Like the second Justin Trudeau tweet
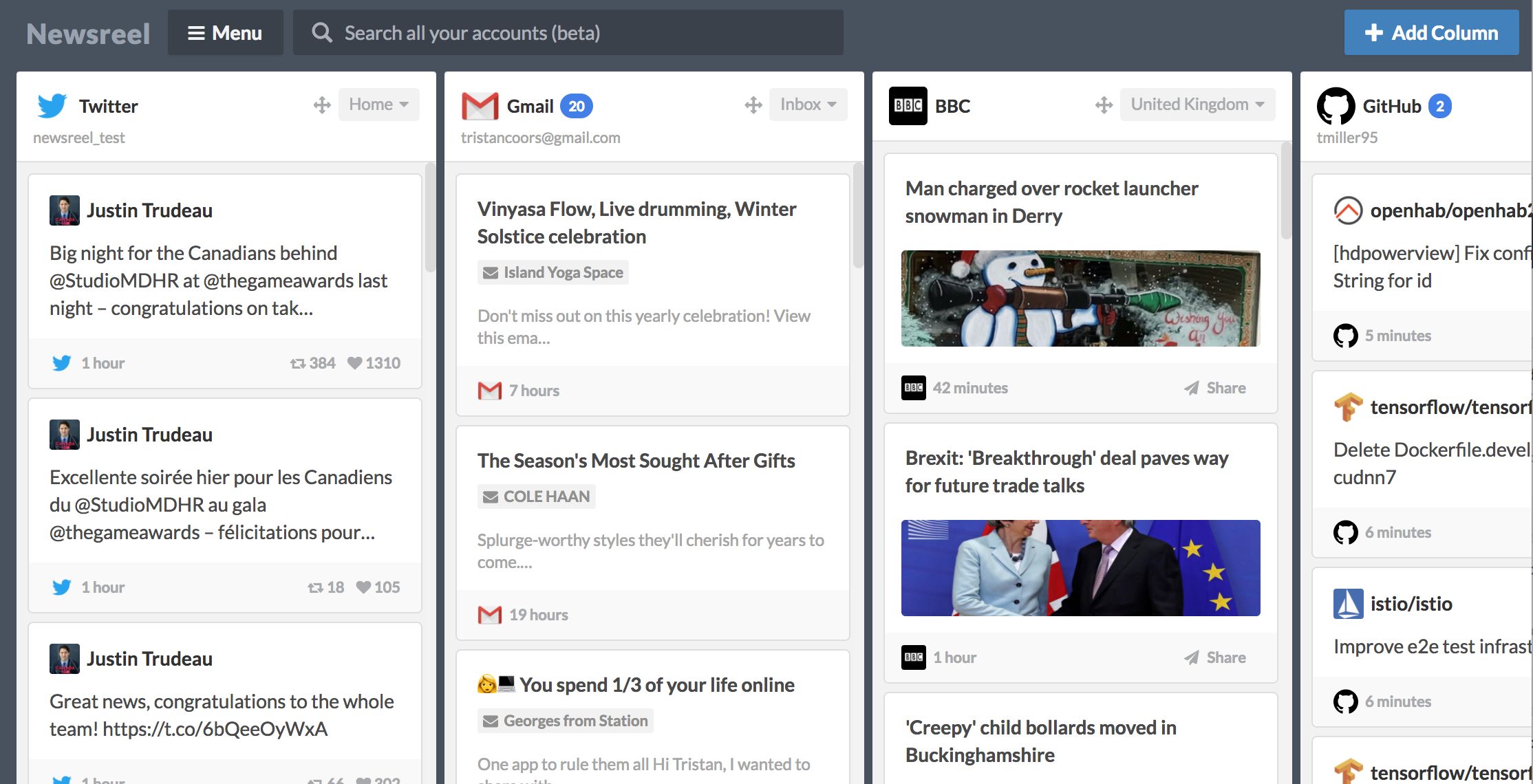 (363, 587)
